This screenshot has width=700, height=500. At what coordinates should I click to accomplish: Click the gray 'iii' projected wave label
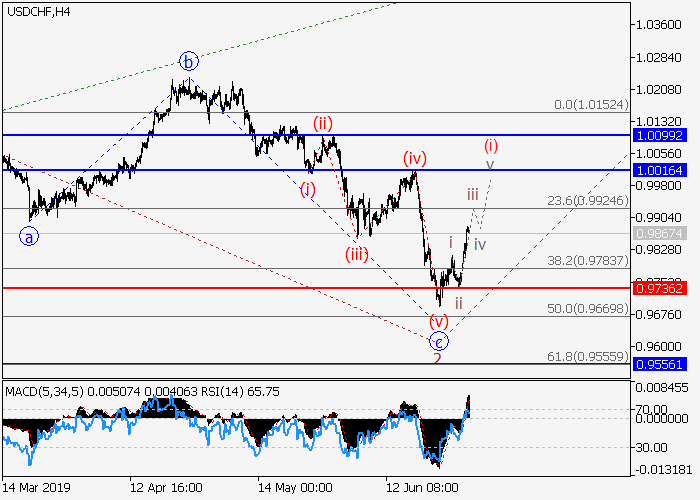click(x=472, y=193)
